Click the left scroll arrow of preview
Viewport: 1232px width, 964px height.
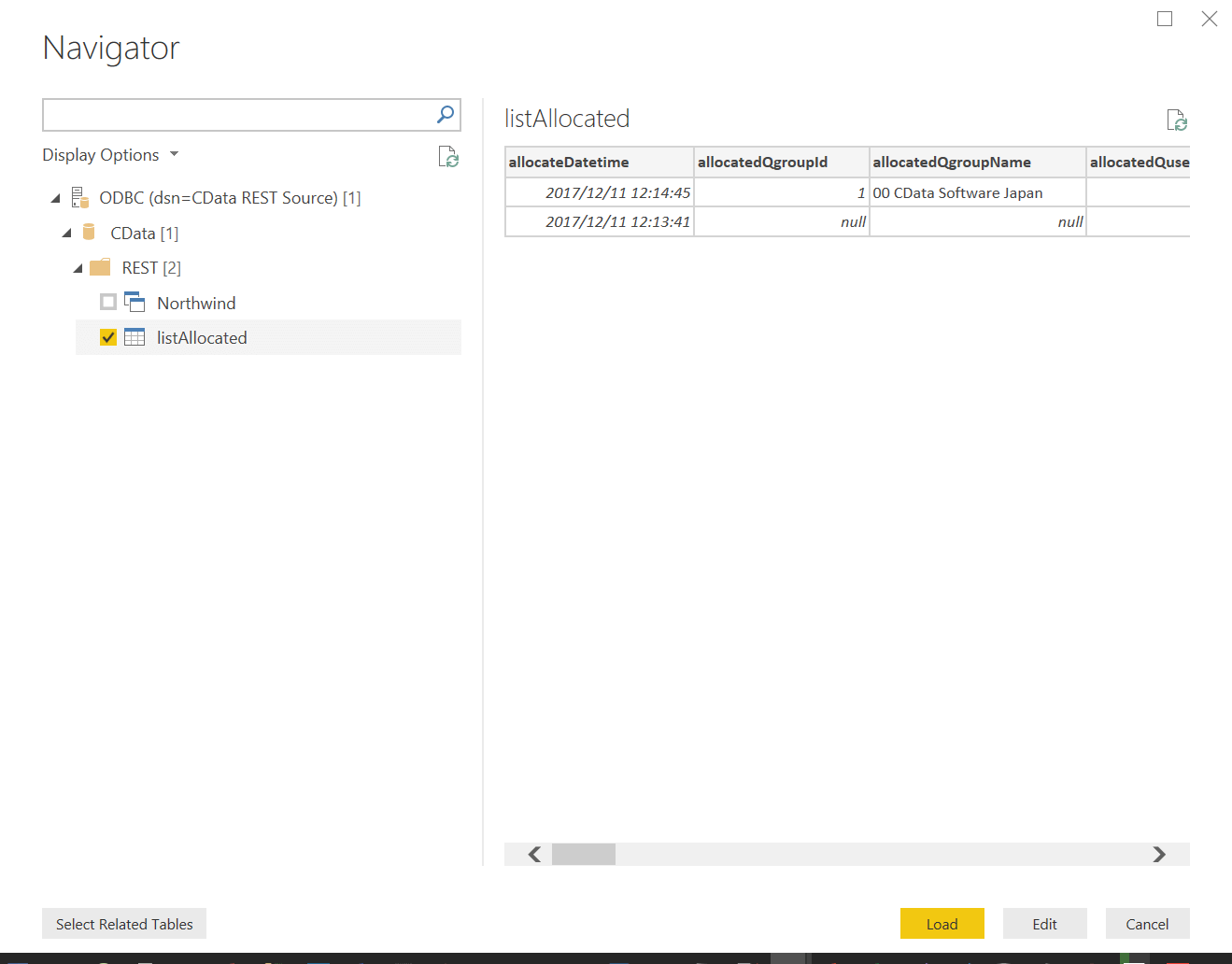coord(535,854)
